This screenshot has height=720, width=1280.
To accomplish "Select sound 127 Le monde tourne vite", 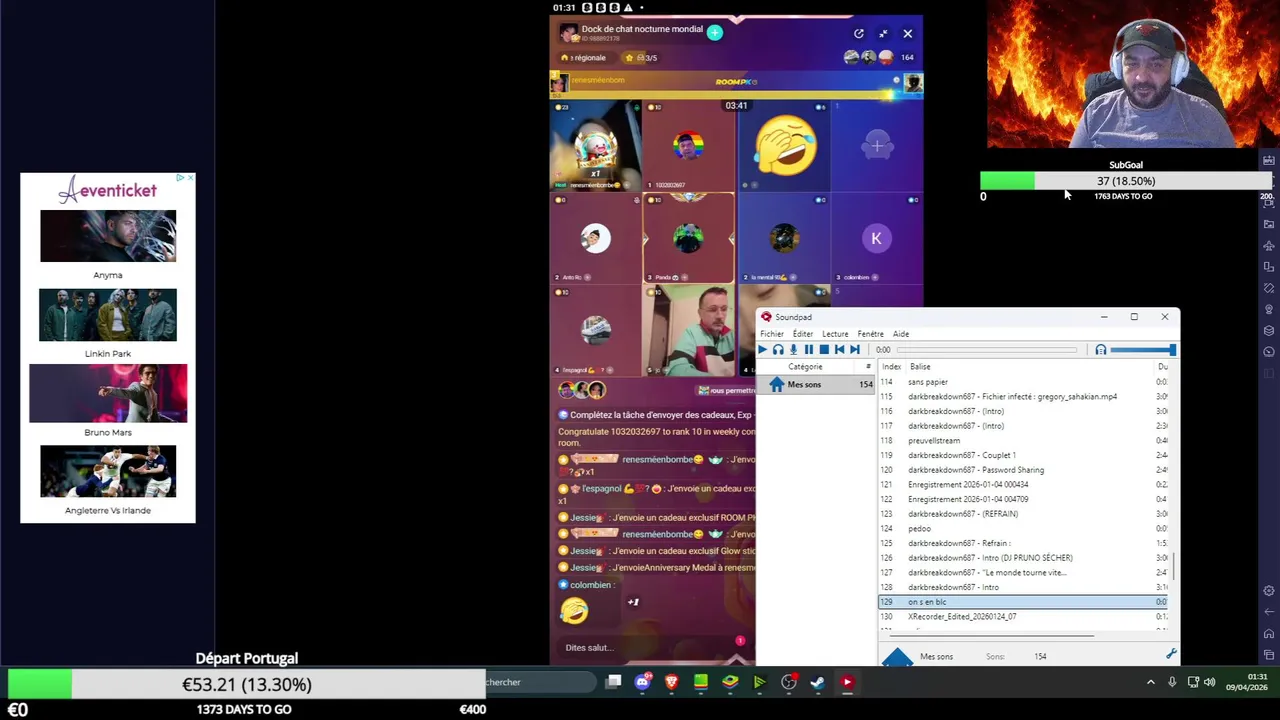I will click(1022, 573).
